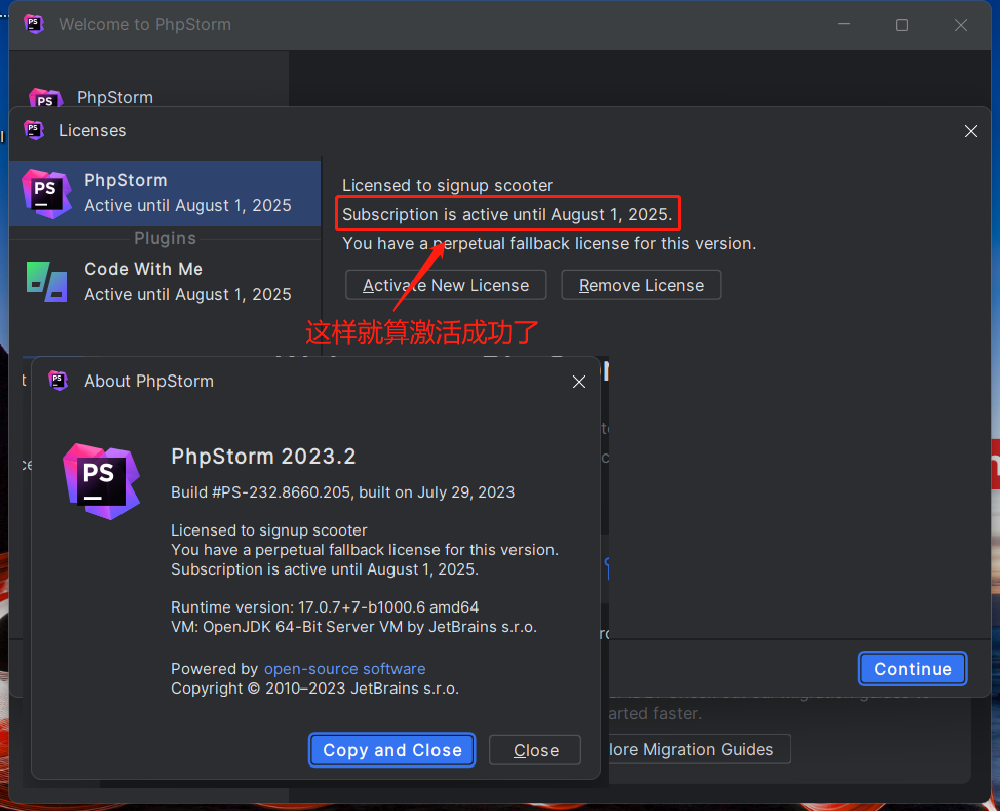Click perpetual fallback license text in Licenses dialog
The image size is (1000, 811).
(549, 244)
